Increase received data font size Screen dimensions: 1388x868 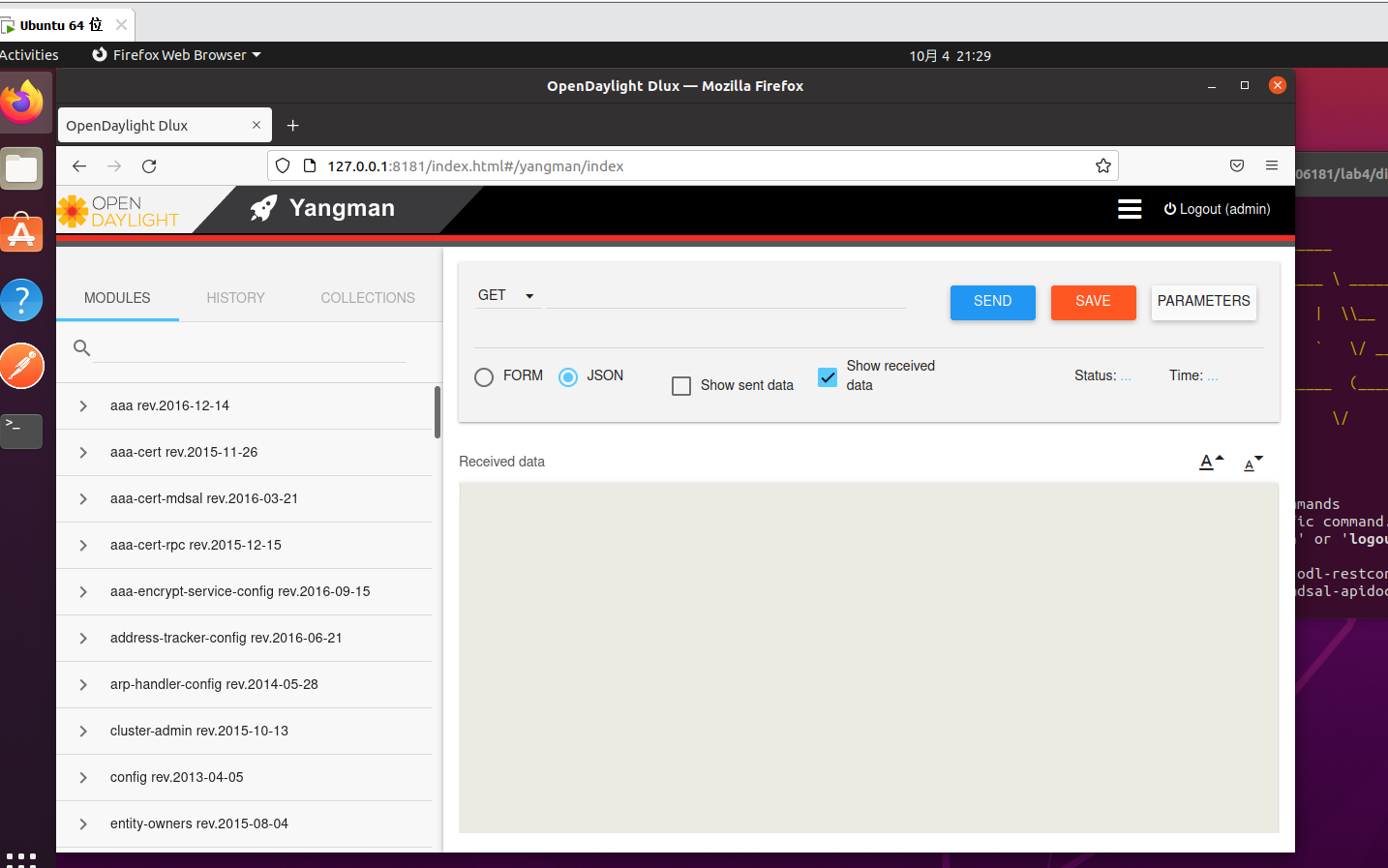pos(1212,462)
